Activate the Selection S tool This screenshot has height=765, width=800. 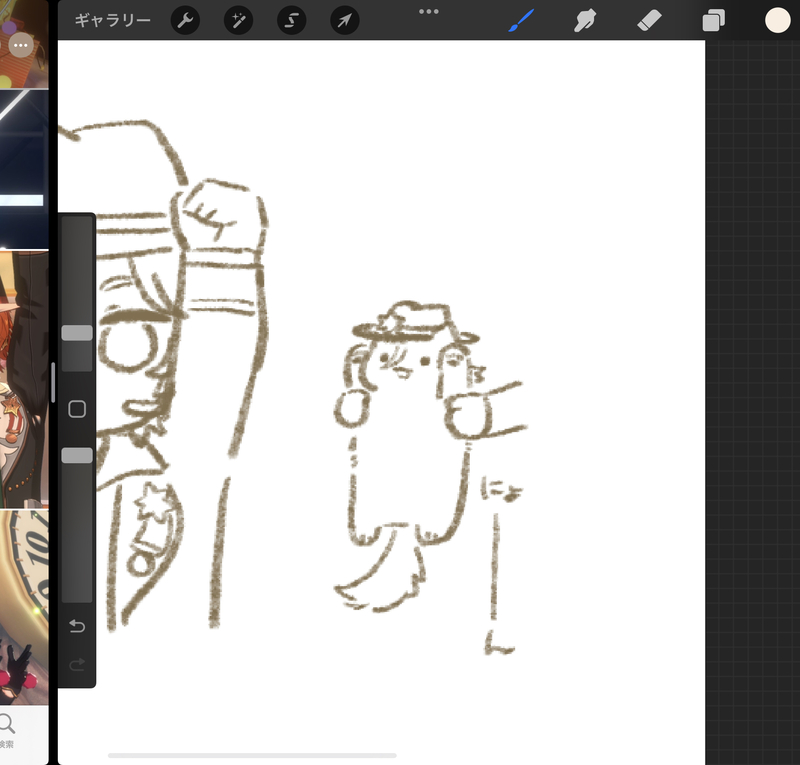coord(291,20)
